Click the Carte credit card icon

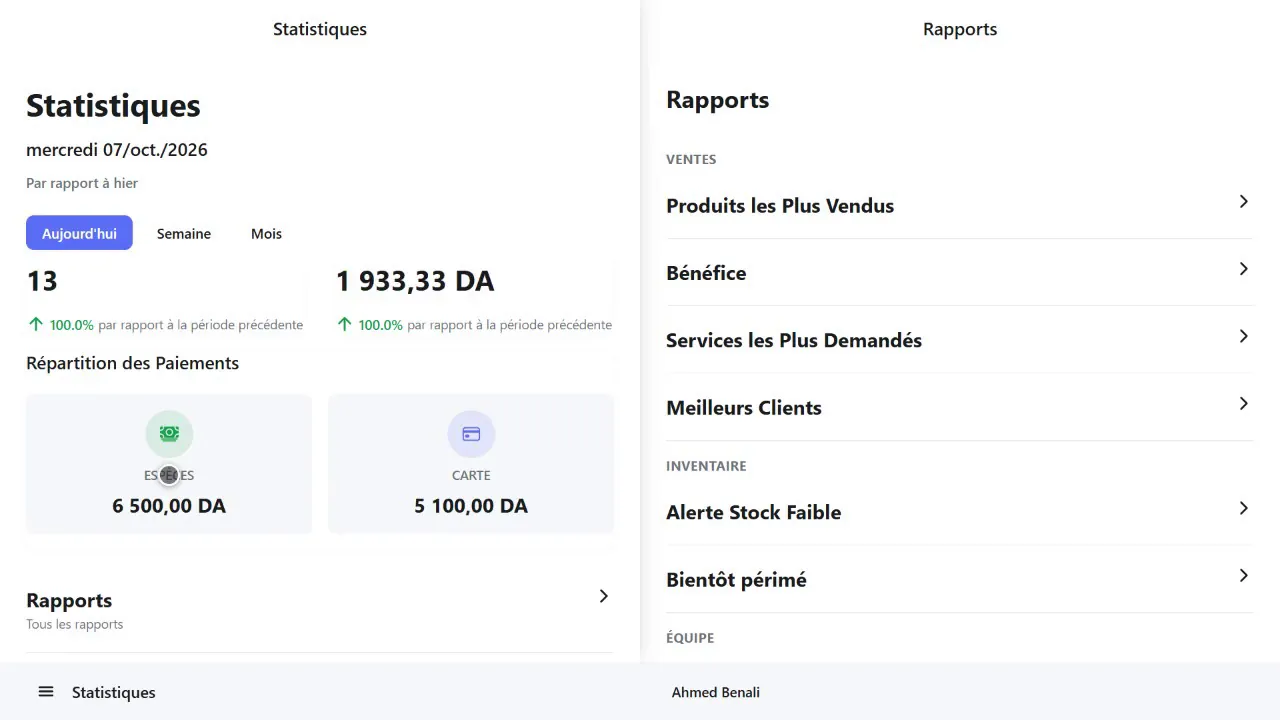click(x=471, y=434)
